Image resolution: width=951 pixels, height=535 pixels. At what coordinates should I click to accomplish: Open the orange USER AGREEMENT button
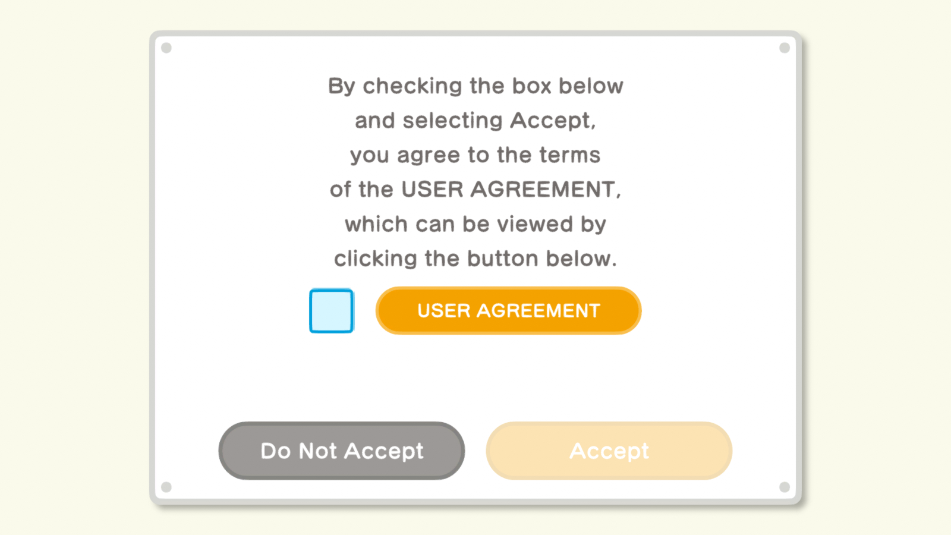(x=508, y=311)
